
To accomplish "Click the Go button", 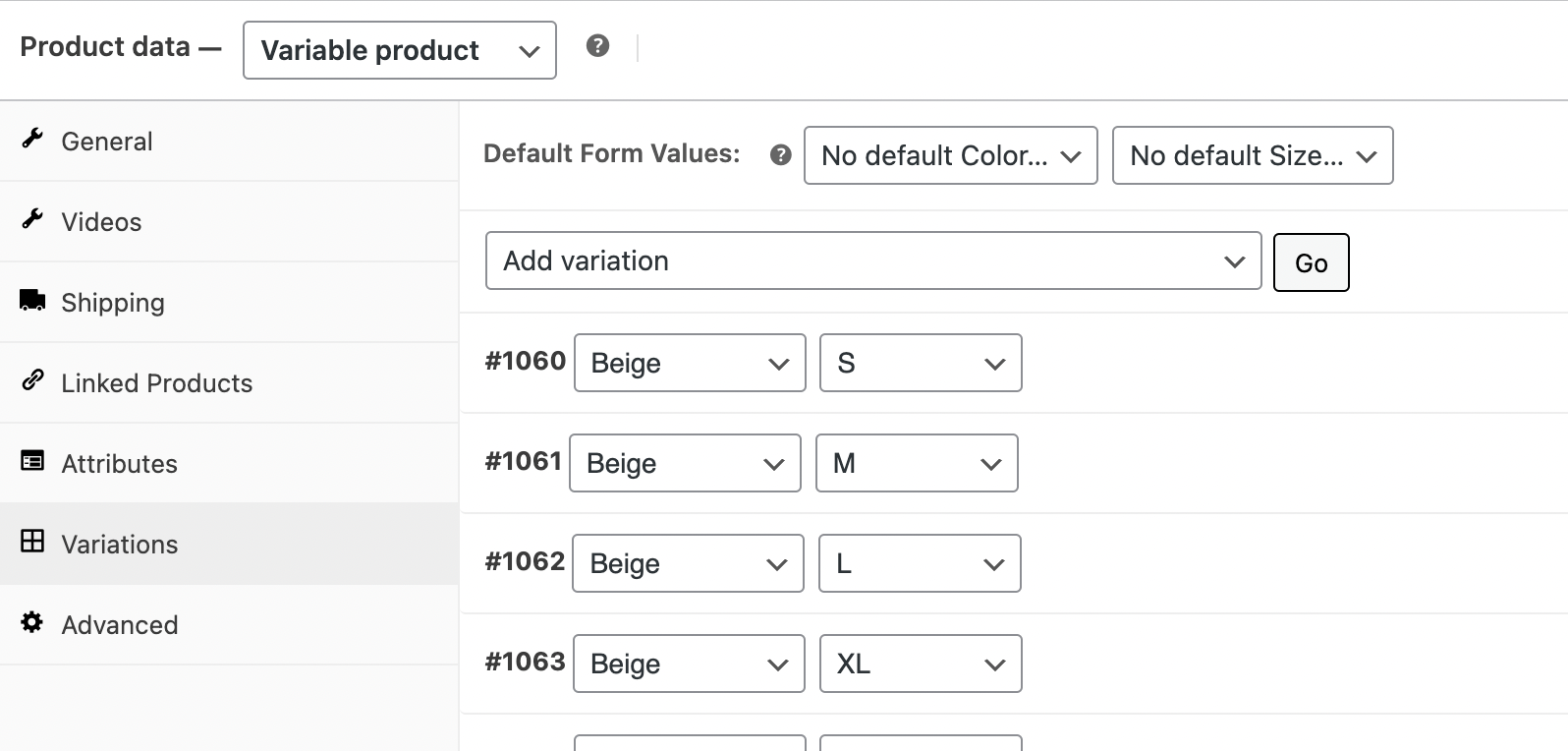I will tap(1311, 262).
